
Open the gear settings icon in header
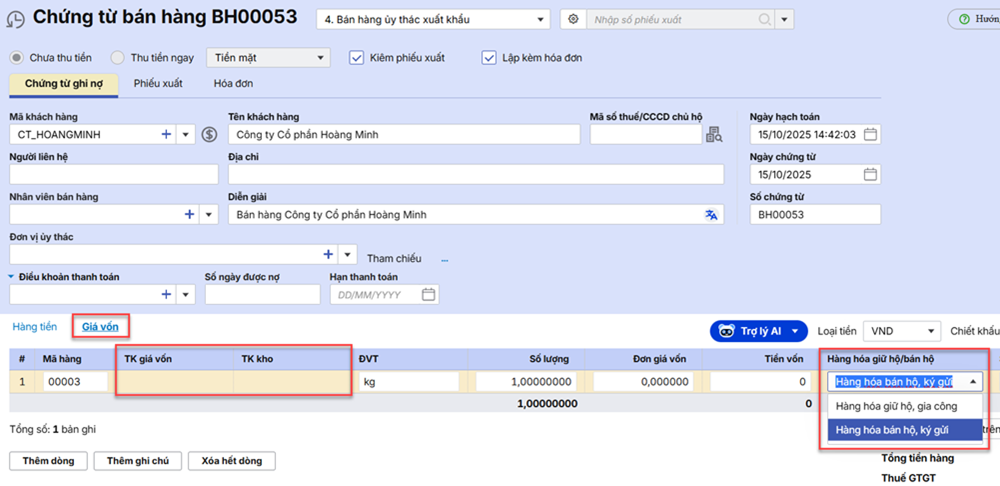573,19
